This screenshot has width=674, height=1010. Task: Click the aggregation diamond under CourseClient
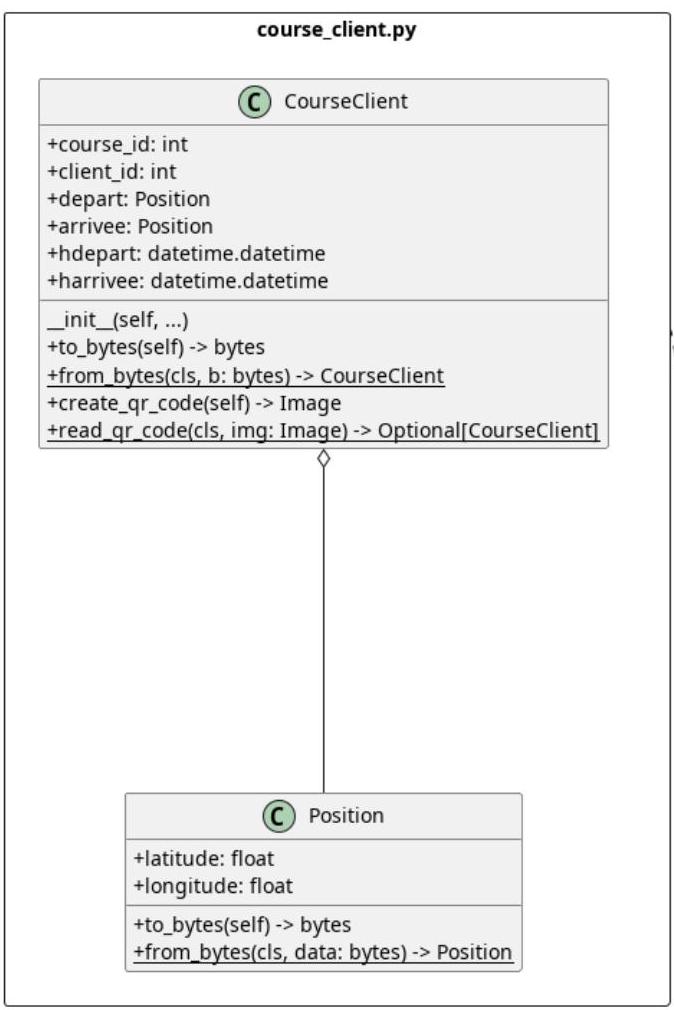pyautogui.click(x=323, y=459)
